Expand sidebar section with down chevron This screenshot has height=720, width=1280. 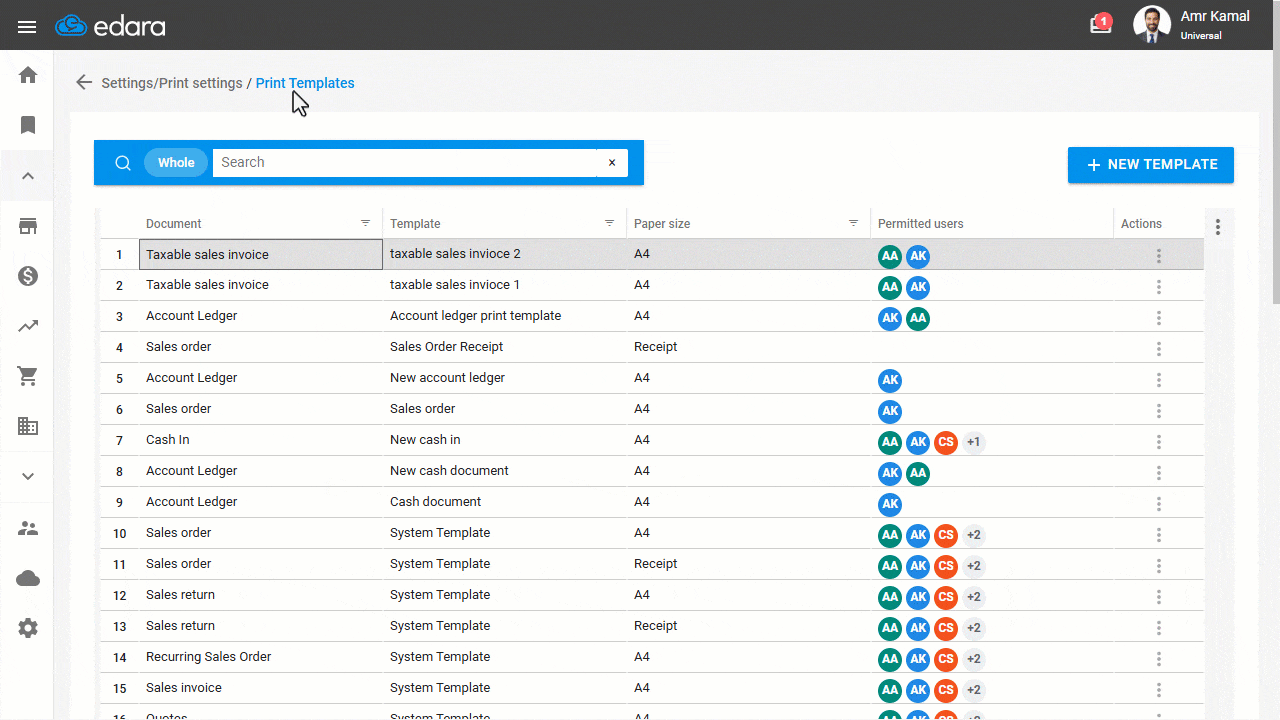[28, 477]
